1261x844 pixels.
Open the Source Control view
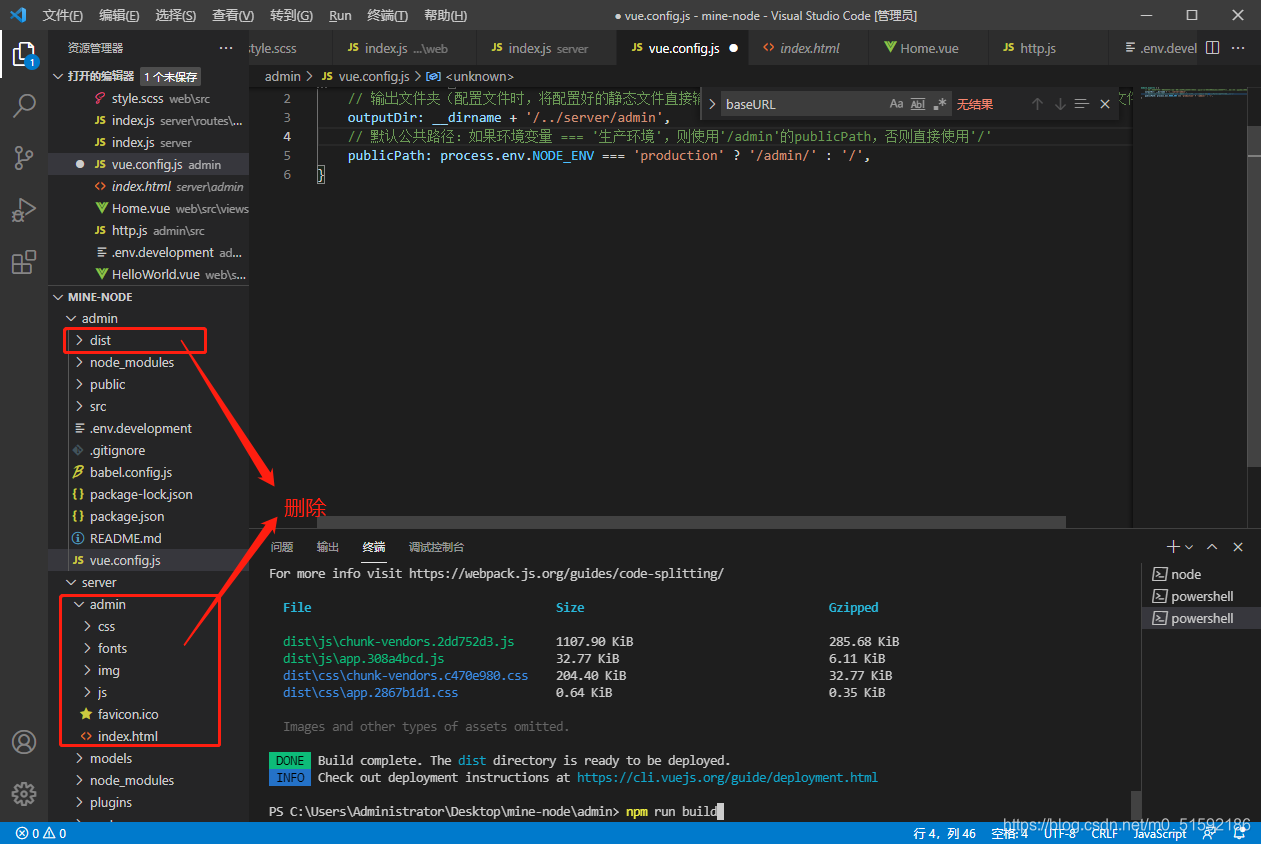pos(24,157)
